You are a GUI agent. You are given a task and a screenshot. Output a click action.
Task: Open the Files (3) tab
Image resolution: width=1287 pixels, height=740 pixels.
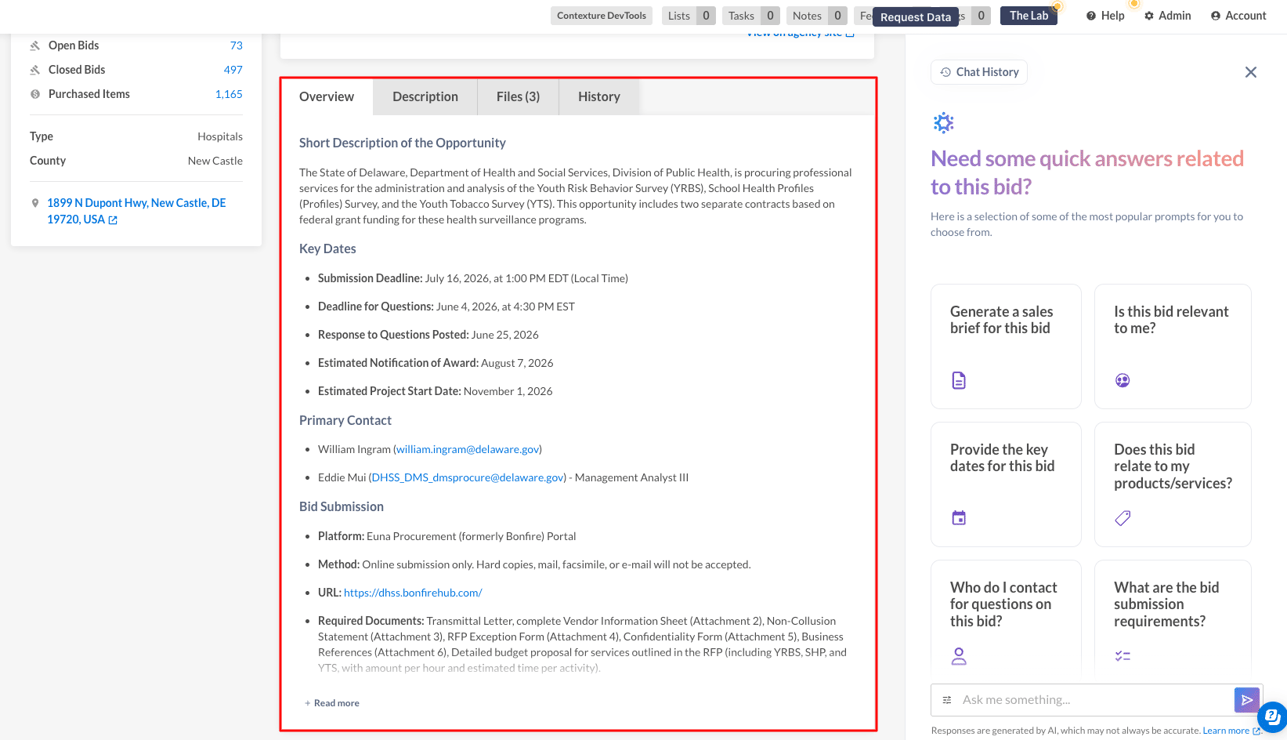point(518,97)
